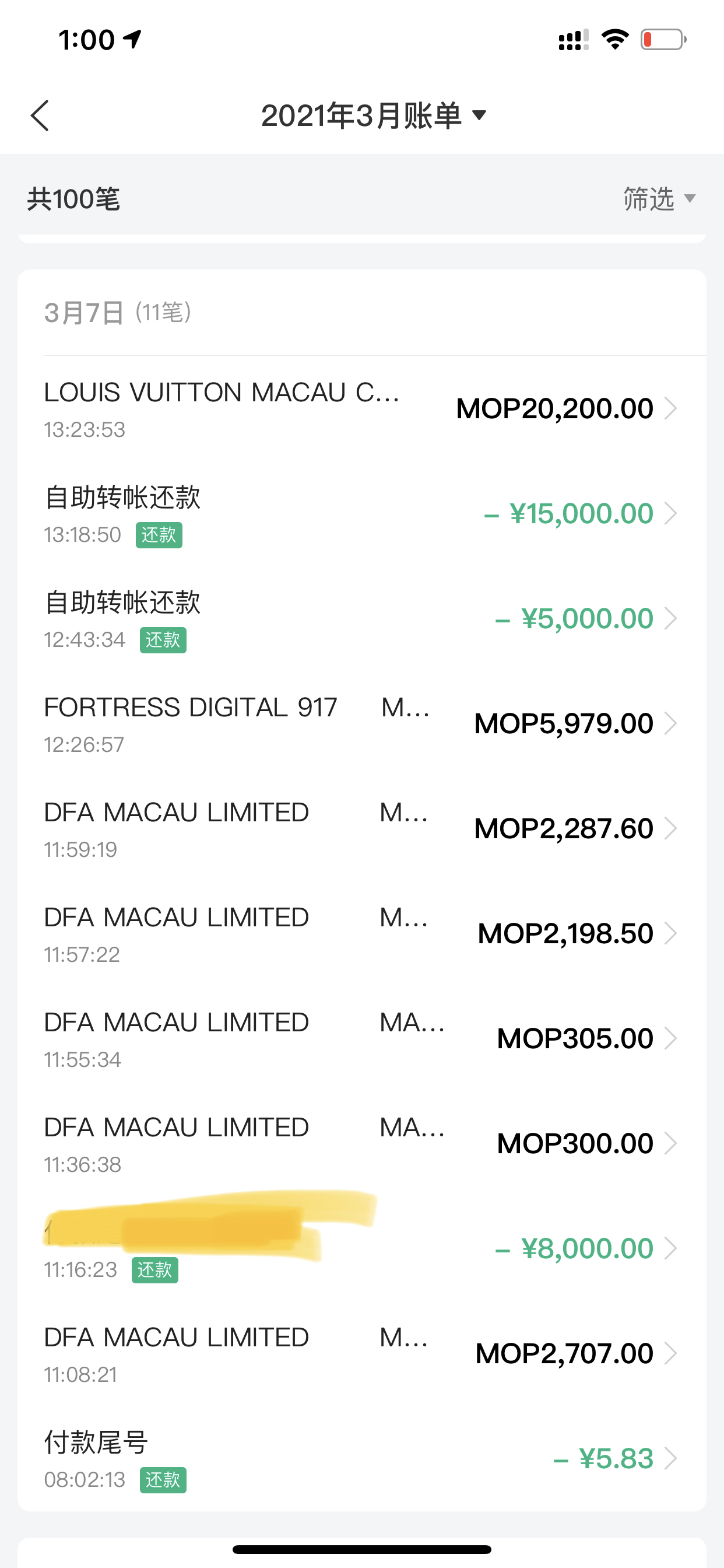The width and height of the screenshot is (724, 1568).
Task: Select the DFA MACAU MOP305.00 transaction
Action: pyautogui.click(x=362, y=1038)
